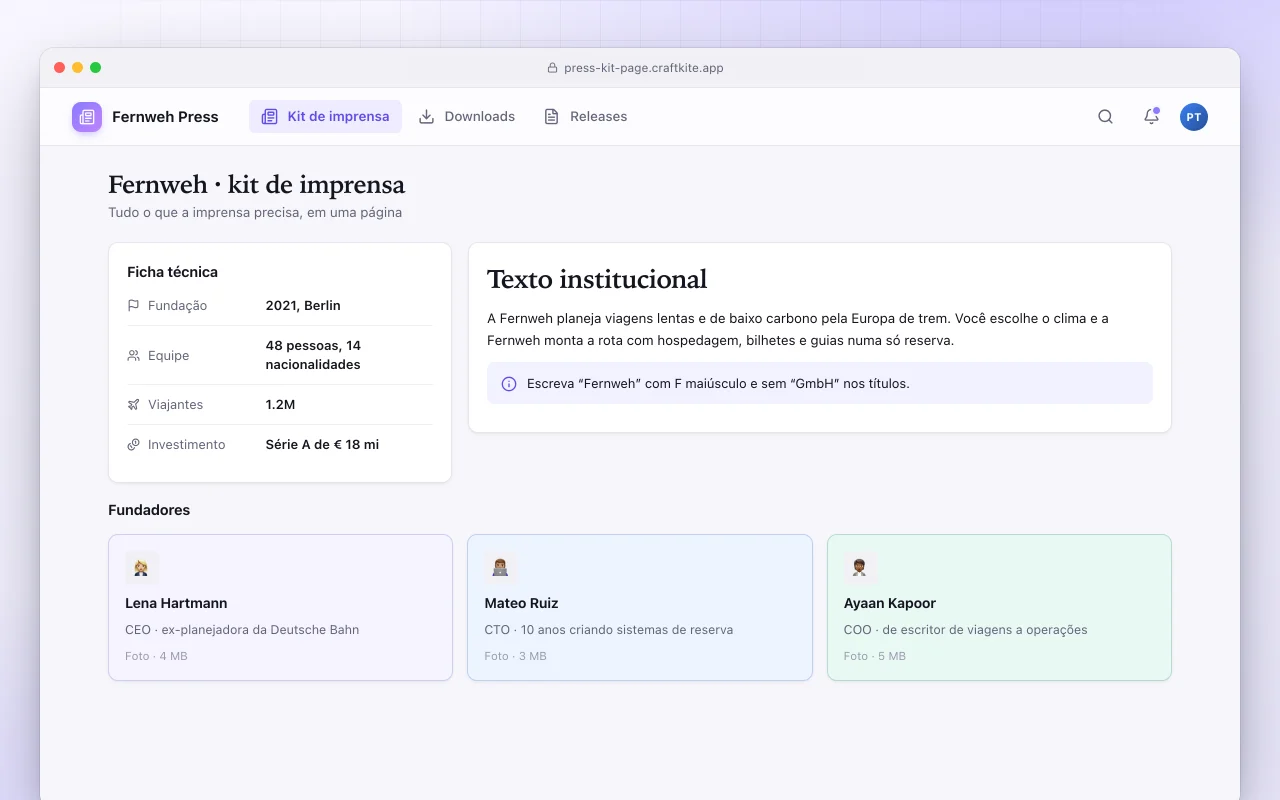Viewport: 1280px width, 800px height.
Task: Click Lena Hartmann's avatar thumbnail
Action: click(142, 568)
